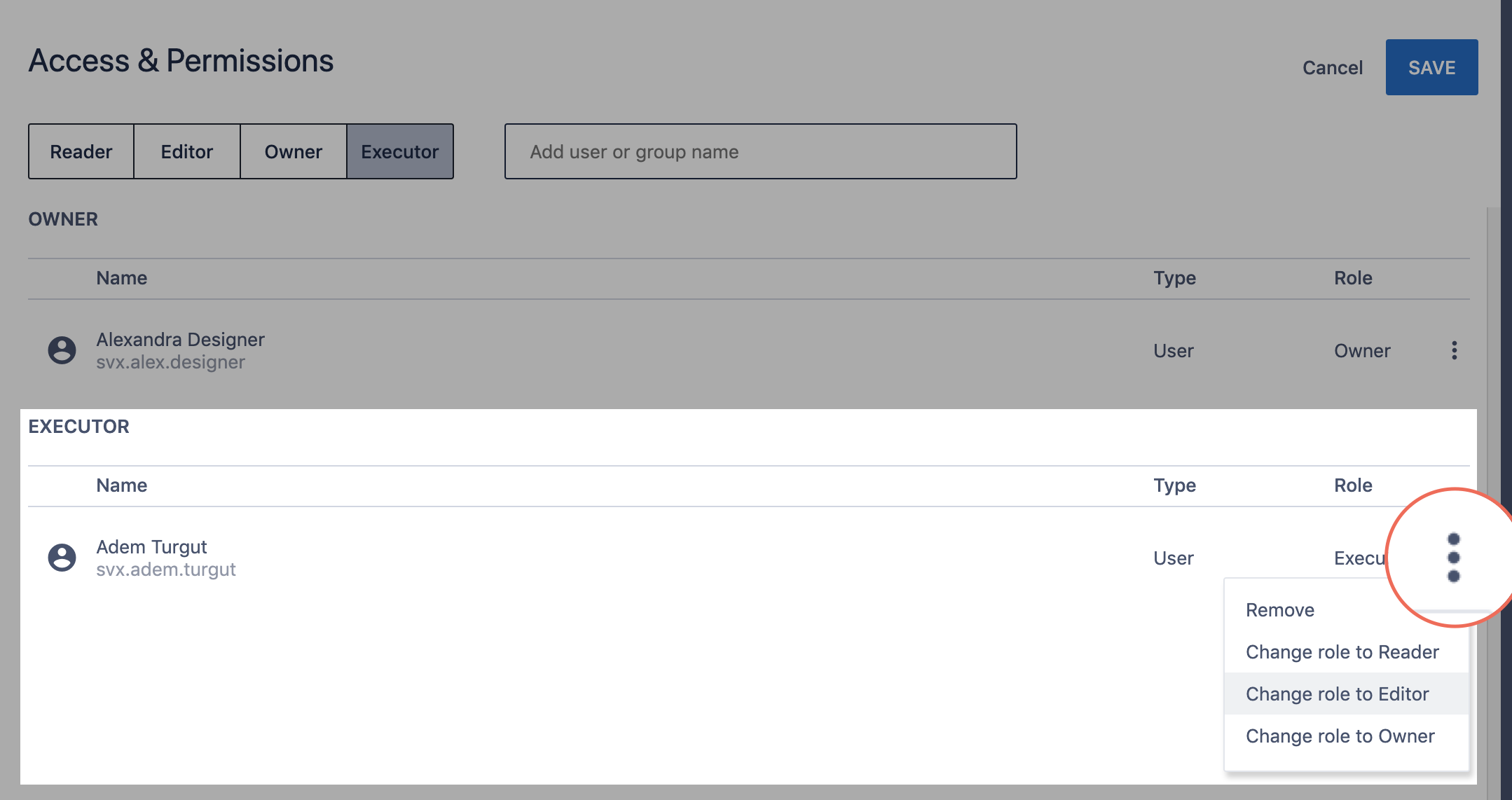Image resolution: width=1512 pixels, height=800 pixels.
Task: Choose Change role to Editor
Action: [x=1337, y=694]
